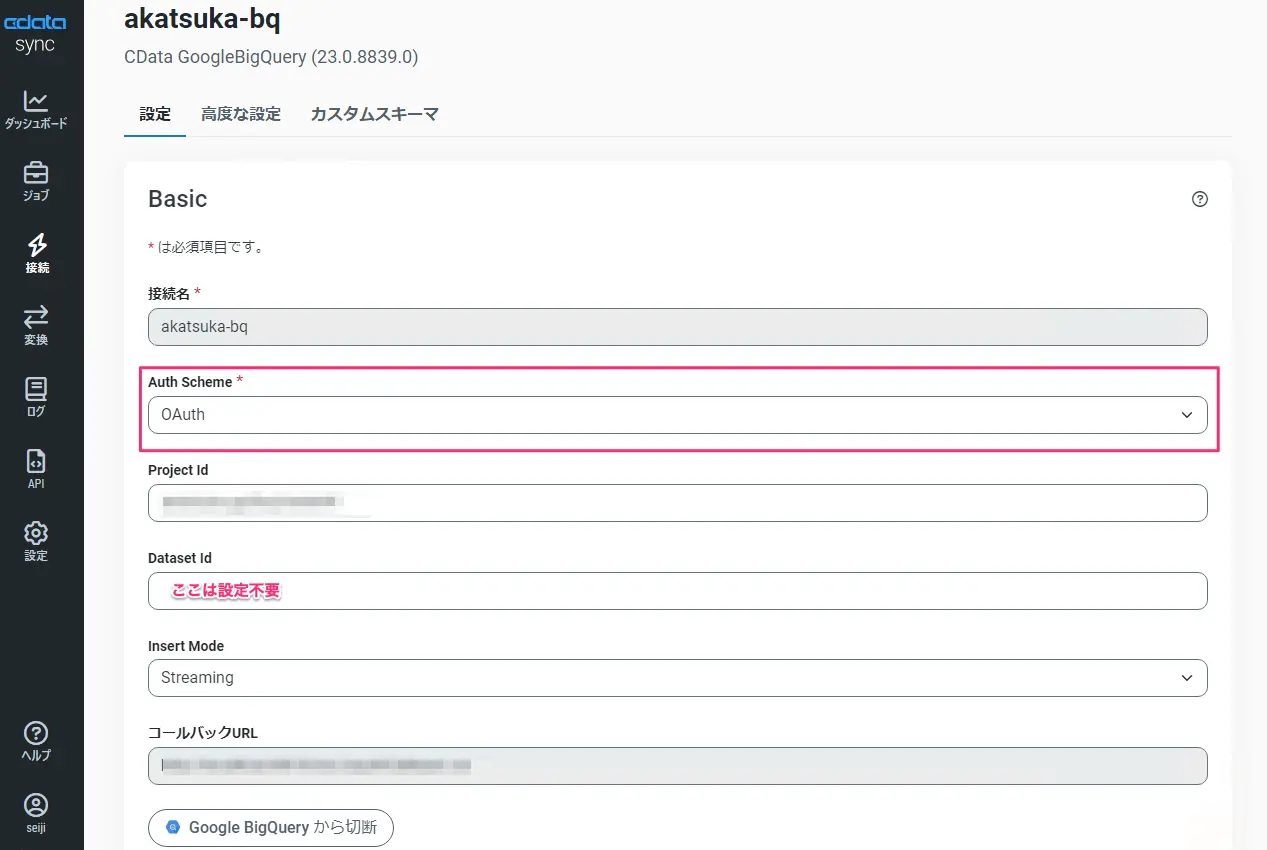Click Google BigQuery から切断 button
Viewport: 1267px width, 850px height.
tap(271, 828)
